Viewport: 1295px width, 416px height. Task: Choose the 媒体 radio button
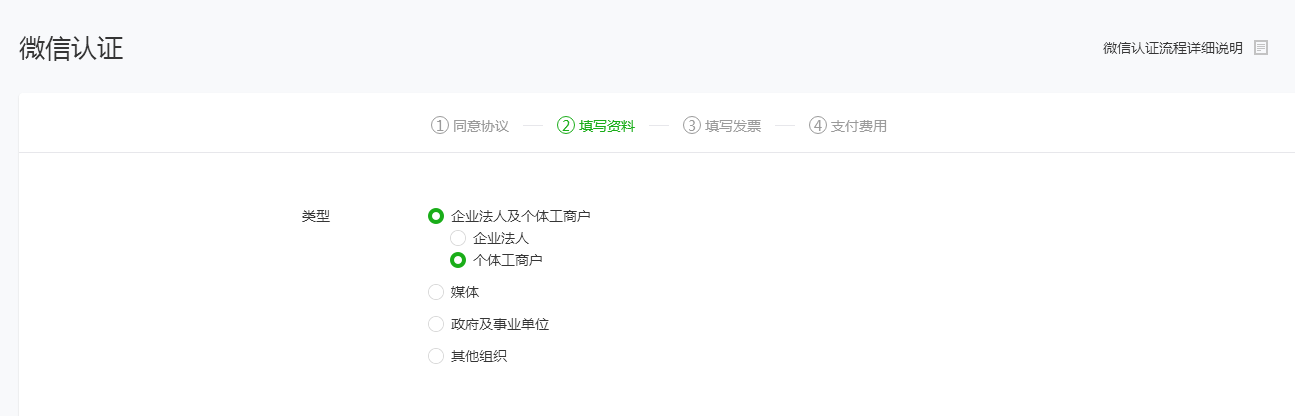[x=436, y=292]
